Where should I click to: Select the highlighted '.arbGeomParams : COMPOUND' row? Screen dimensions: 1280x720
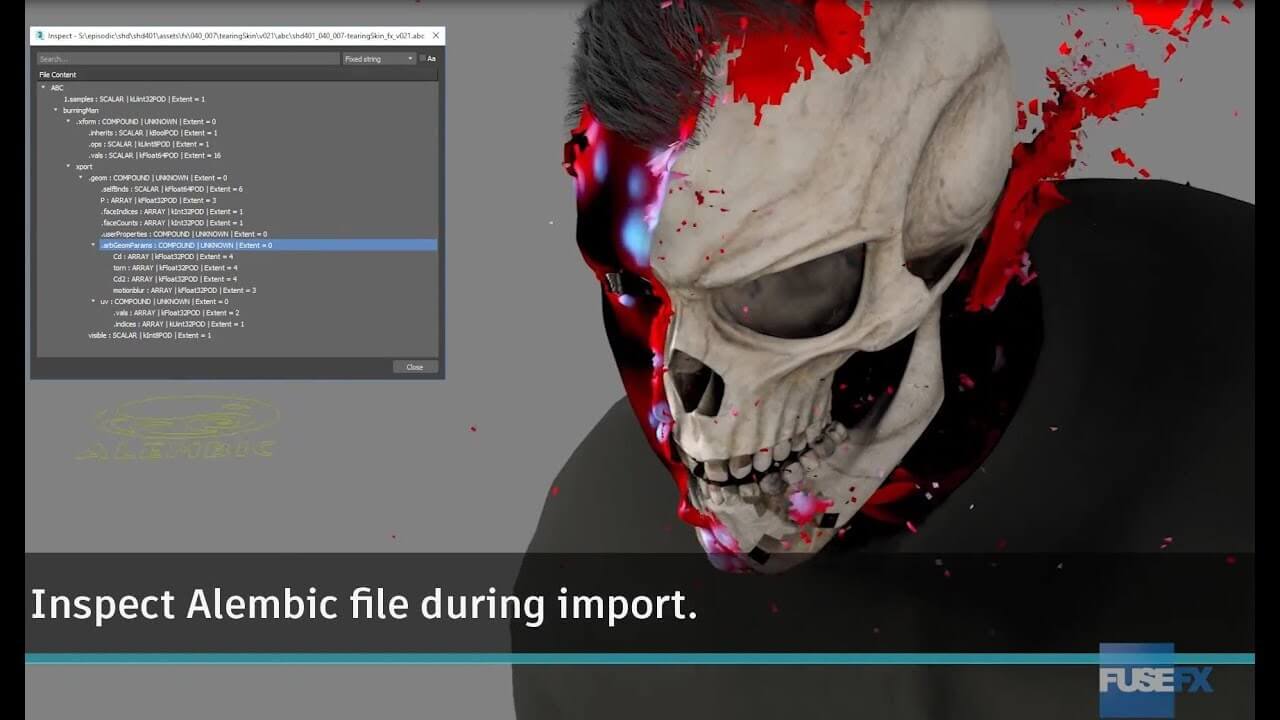click(x=268, y=245)
